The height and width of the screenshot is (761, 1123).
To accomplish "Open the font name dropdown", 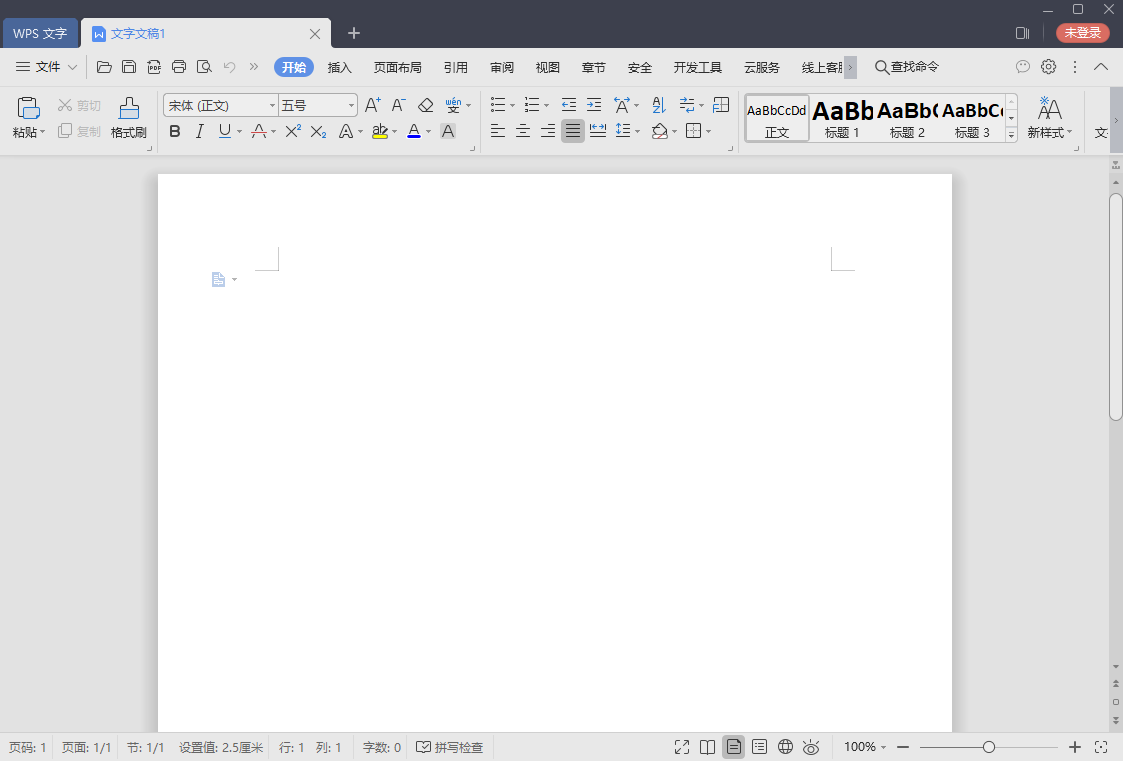I will click(272, 105).
